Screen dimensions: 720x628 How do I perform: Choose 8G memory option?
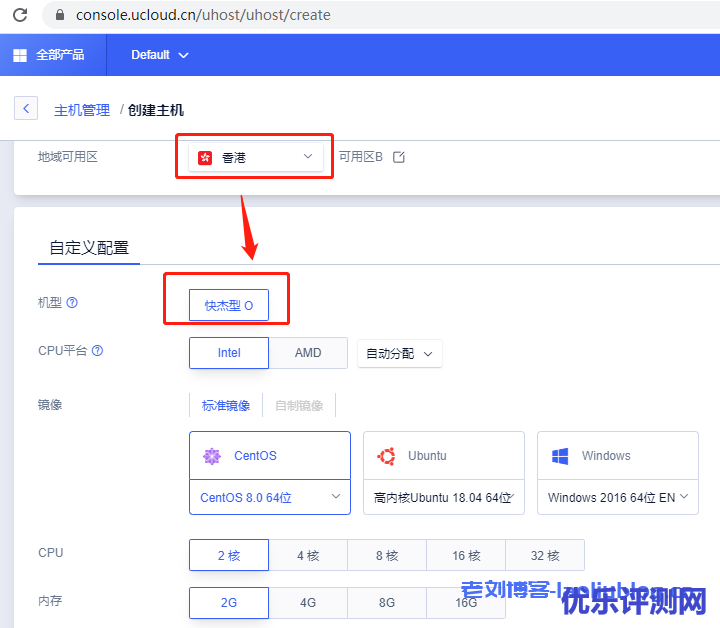point(387,603)
